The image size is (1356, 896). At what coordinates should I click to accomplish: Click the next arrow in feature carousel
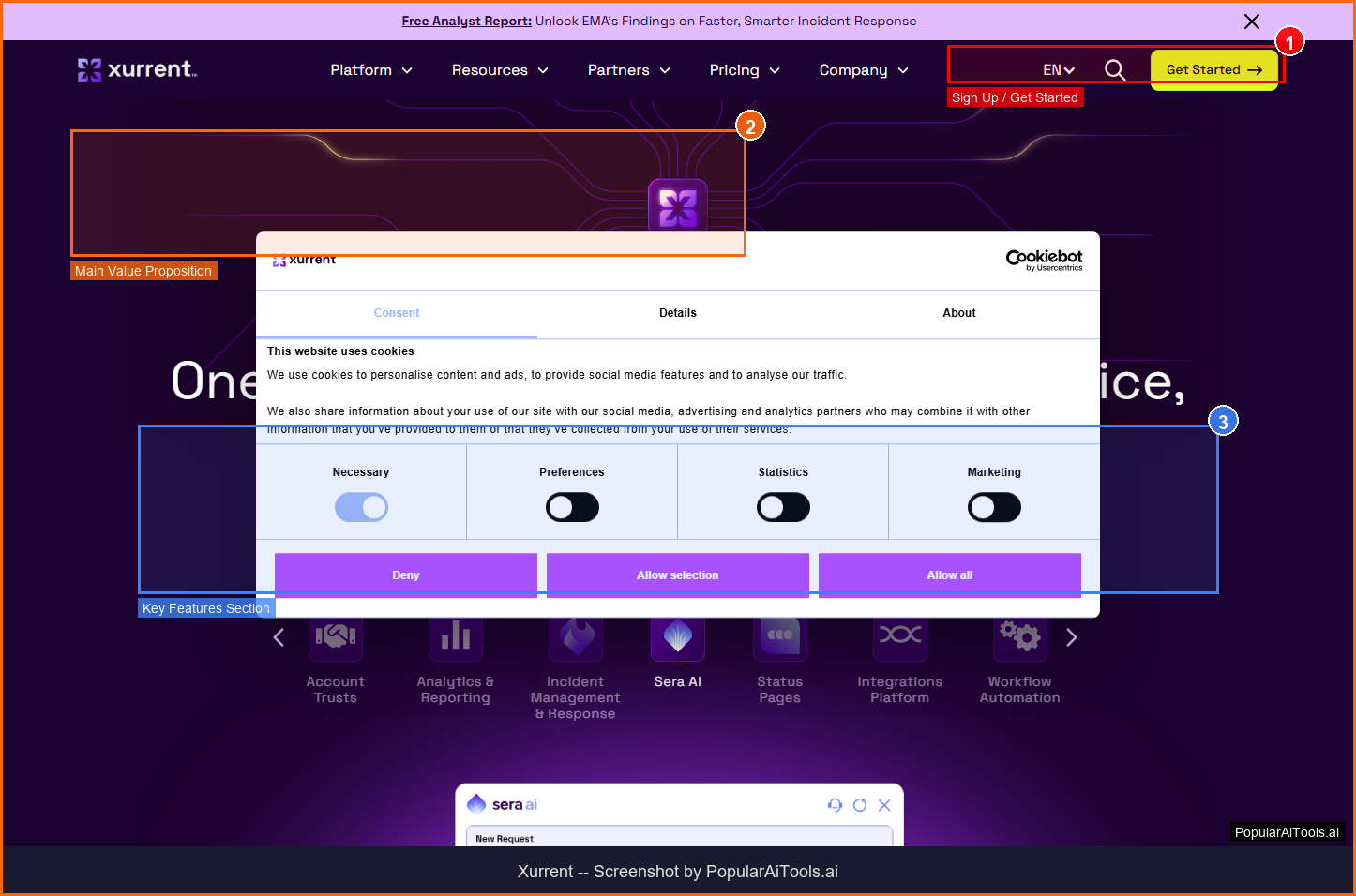(x=1072, y=638)
